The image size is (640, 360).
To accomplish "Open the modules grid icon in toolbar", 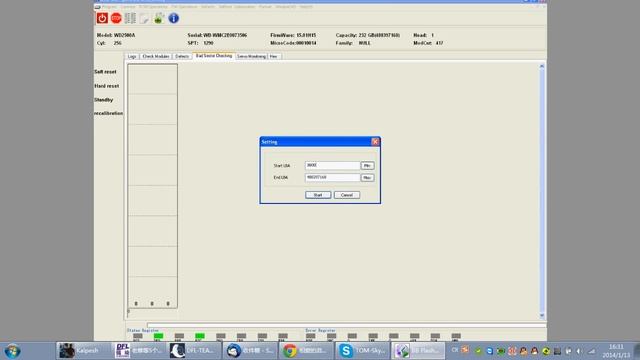I will click(x=130, y=18).
